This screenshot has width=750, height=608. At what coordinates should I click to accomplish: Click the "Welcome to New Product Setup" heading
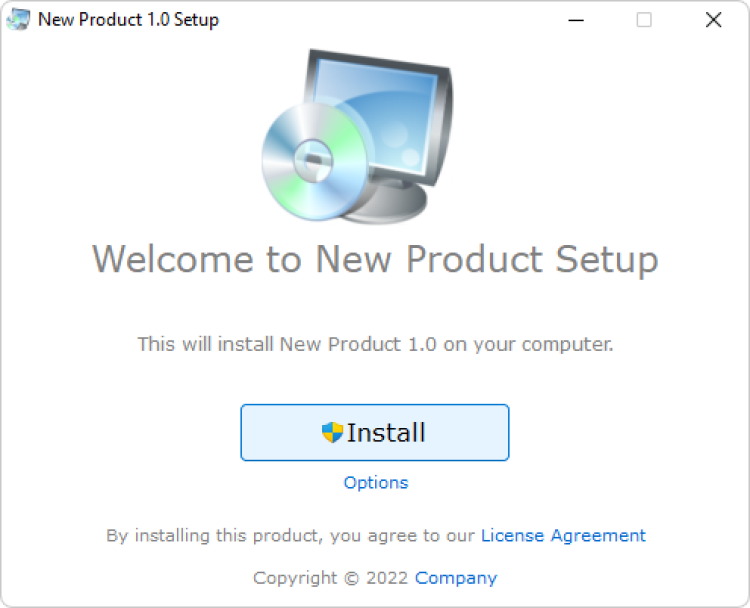375,259
